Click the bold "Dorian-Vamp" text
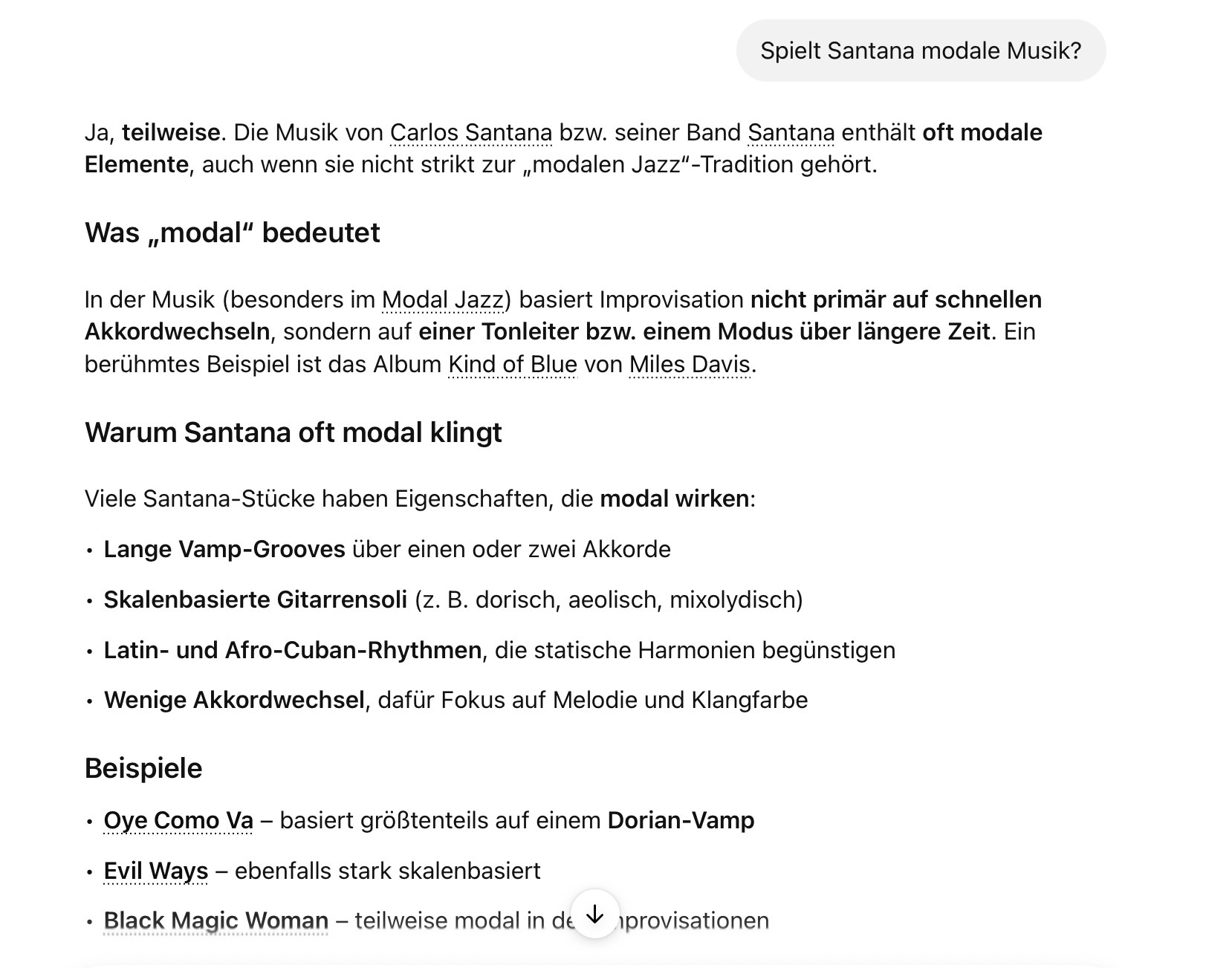This screenshot has width=1232, height=968. [681, 821]
